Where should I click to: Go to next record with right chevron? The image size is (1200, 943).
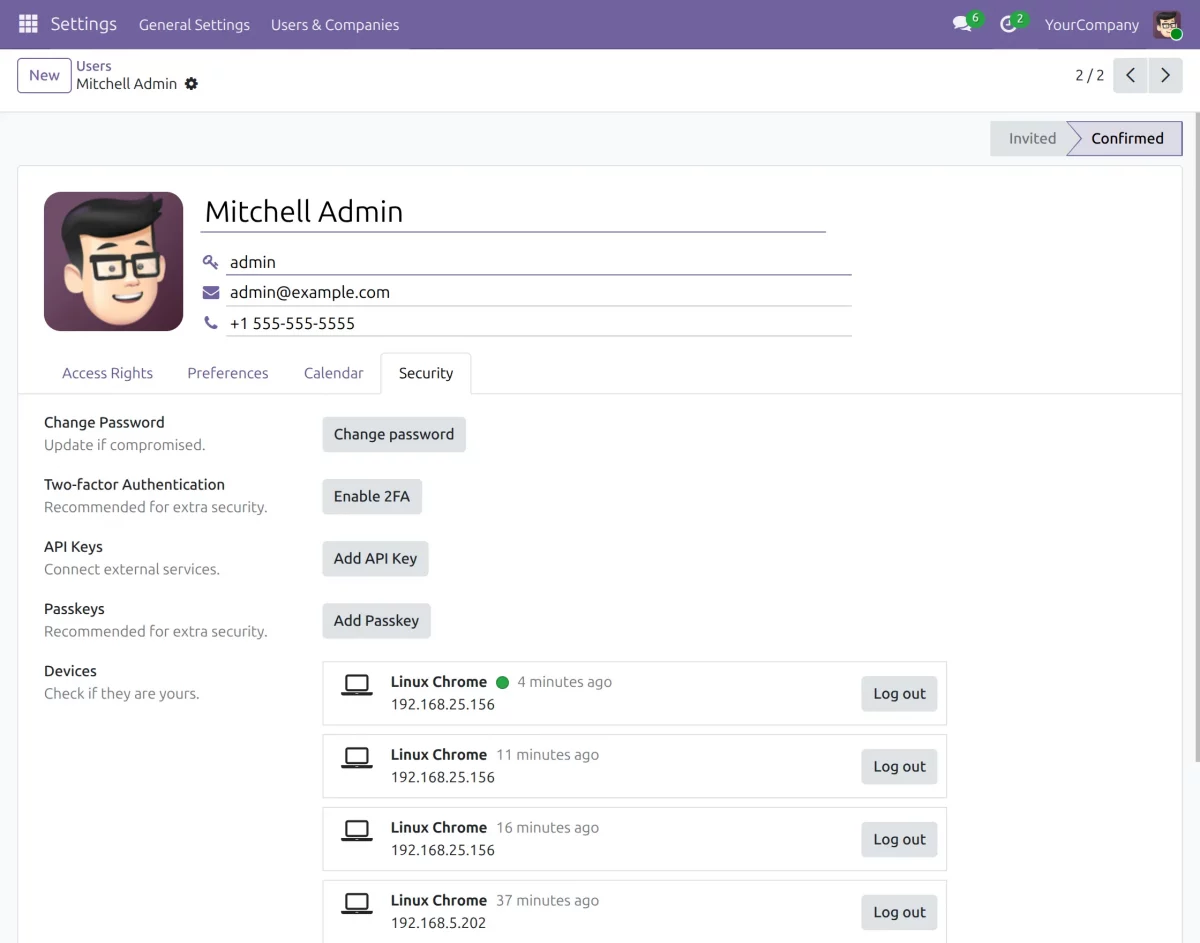pos(1165,75)
